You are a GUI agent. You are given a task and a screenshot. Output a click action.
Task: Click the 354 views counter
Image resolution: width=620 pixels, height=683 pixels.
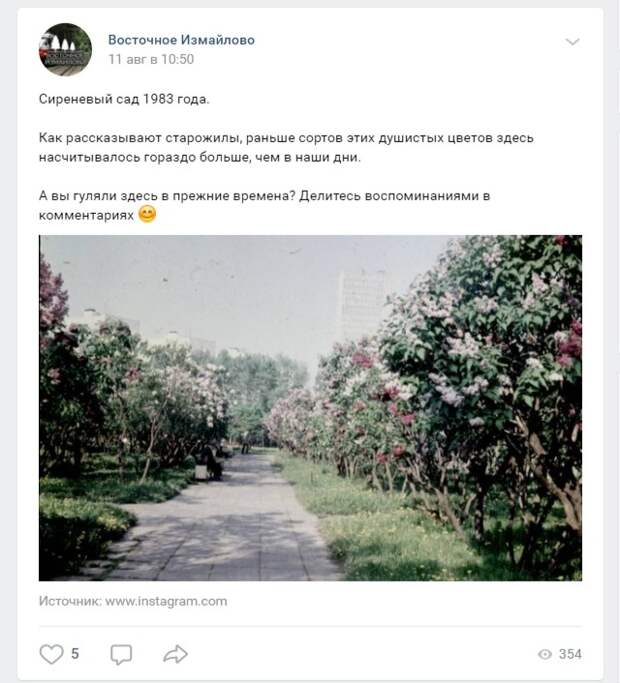point(570,654)
